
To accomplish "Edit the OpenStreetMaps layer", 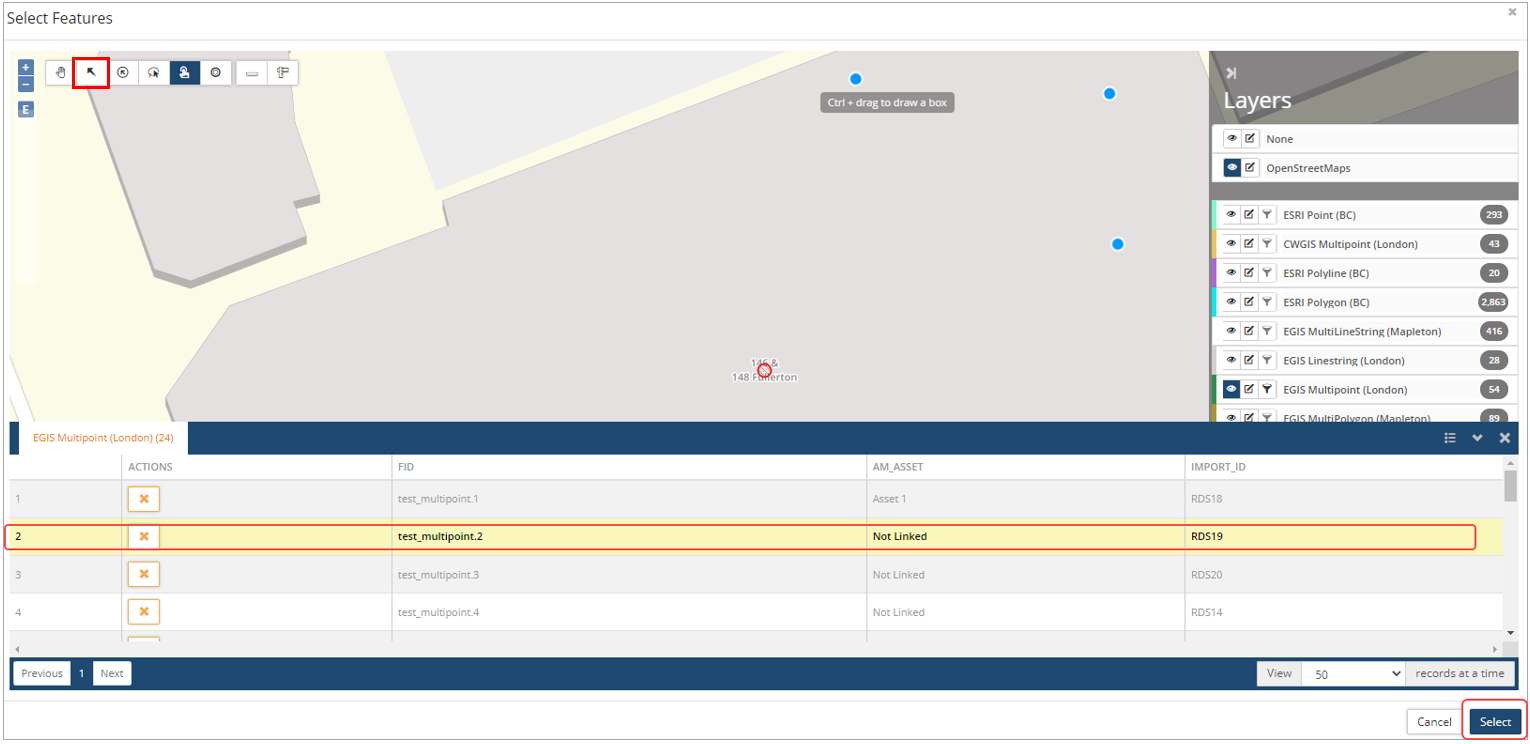I will pos(1250,168).
